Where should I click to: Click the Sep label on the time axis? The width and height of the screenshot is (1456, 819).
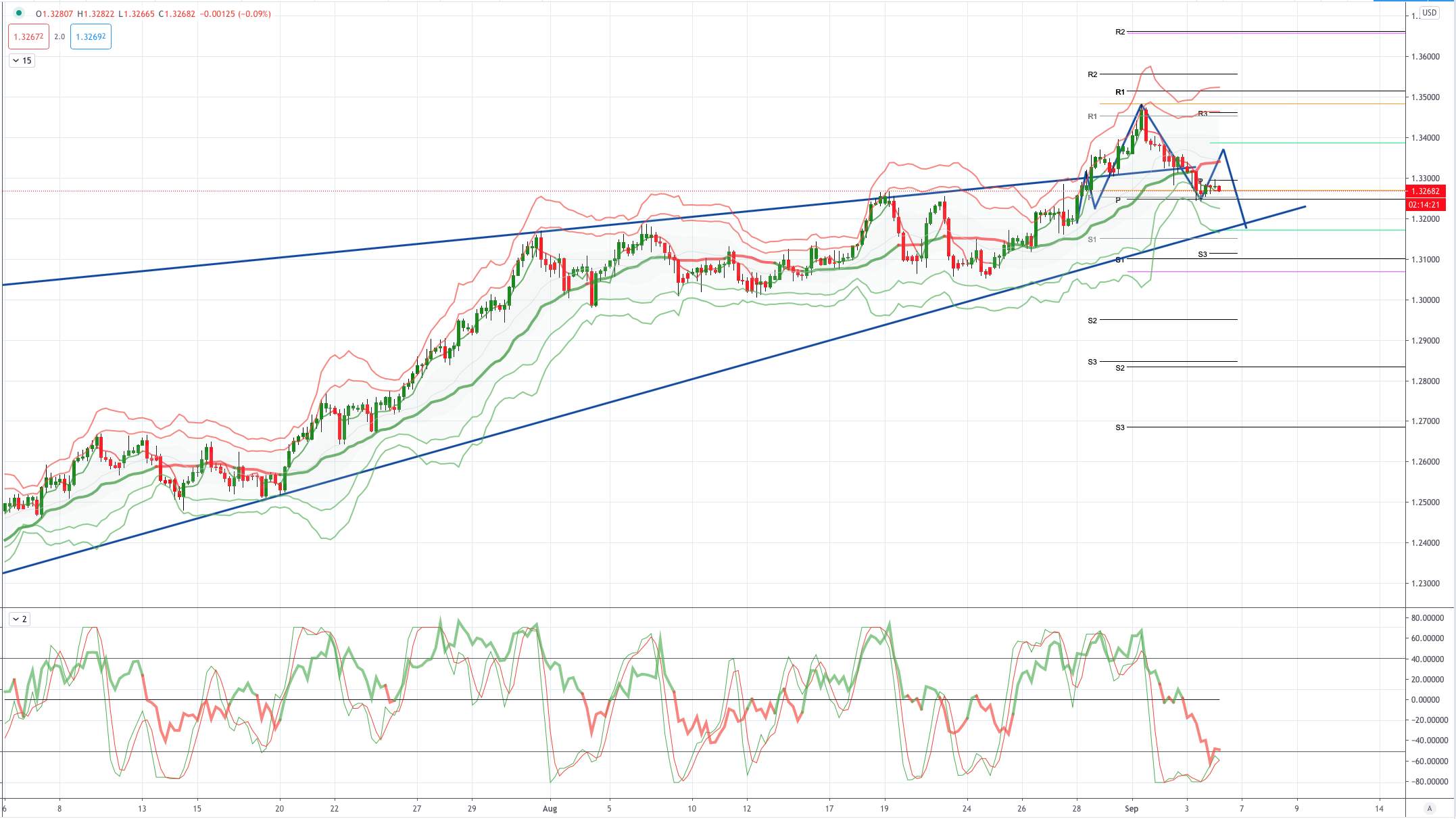click(x=1132, y=808)
